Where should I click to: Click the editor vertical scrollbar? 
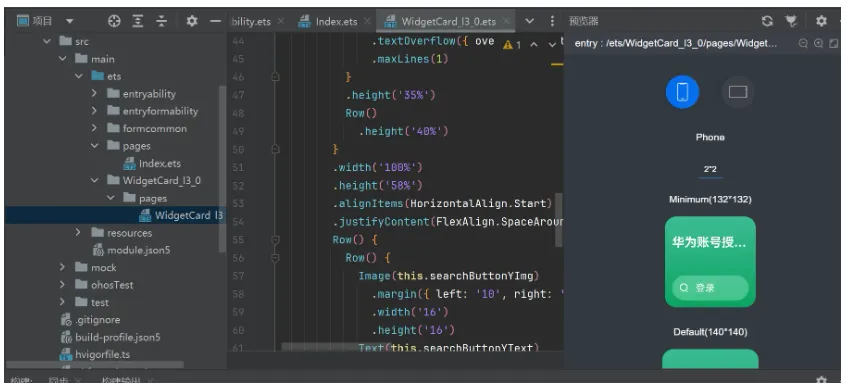(x=558, y=219)
